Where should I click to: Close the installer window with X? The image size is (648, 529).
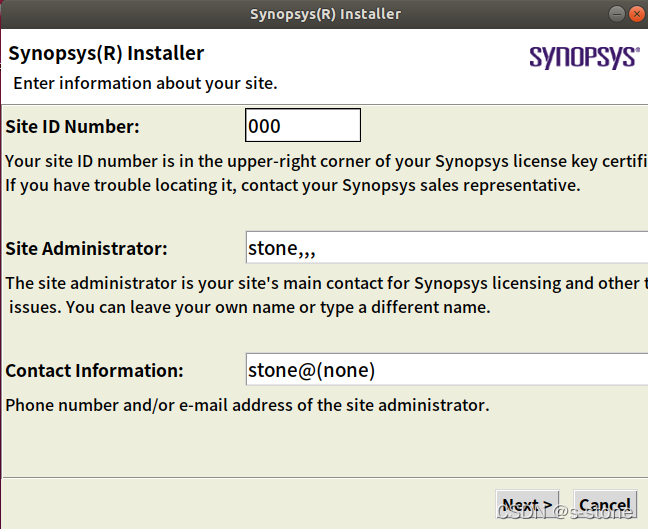tap(637, 14)
